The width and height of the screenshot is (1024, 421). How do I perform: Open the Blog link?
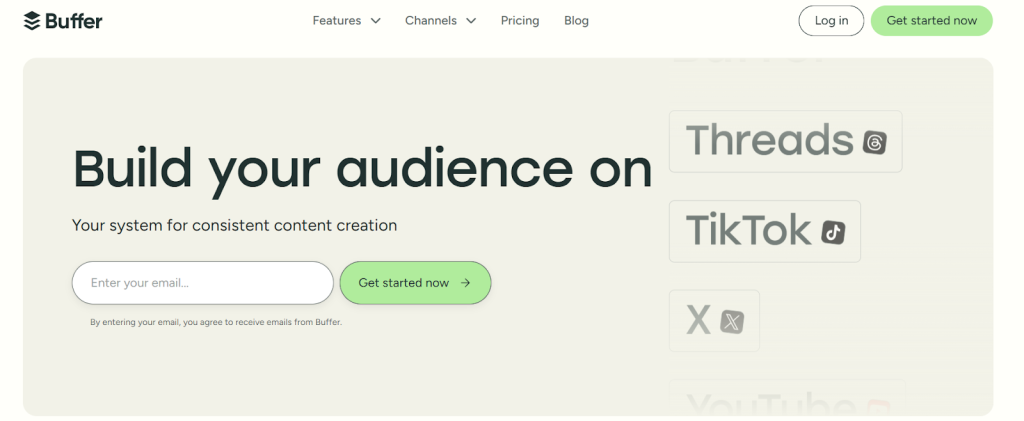(x=576, y=21)
